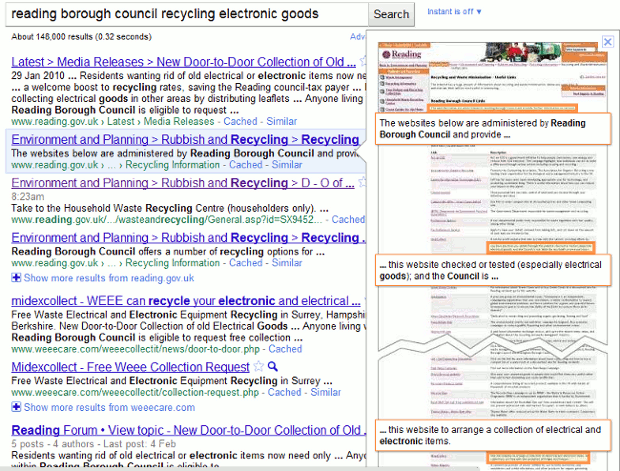Click the Reading website page preview thumbnail
This screenshot has height=471, width=620.
pyautogui.click(x=493, y=253)
